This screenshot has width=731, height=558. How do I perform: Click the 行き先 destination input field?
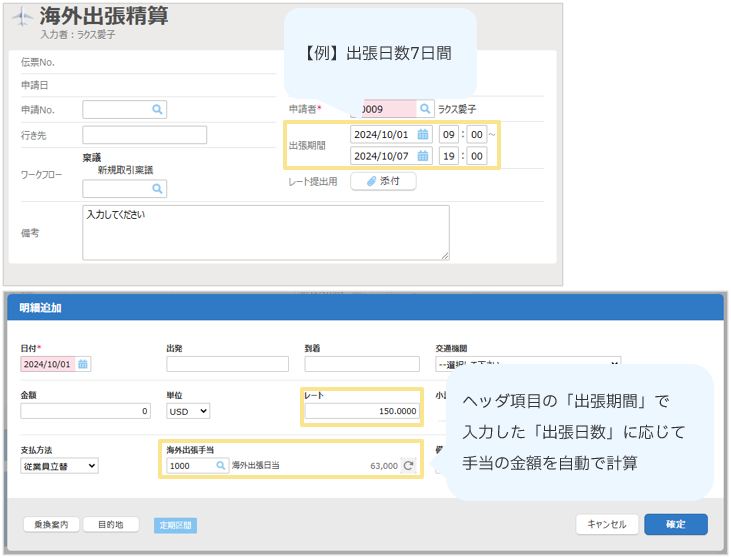click(144, 135)
